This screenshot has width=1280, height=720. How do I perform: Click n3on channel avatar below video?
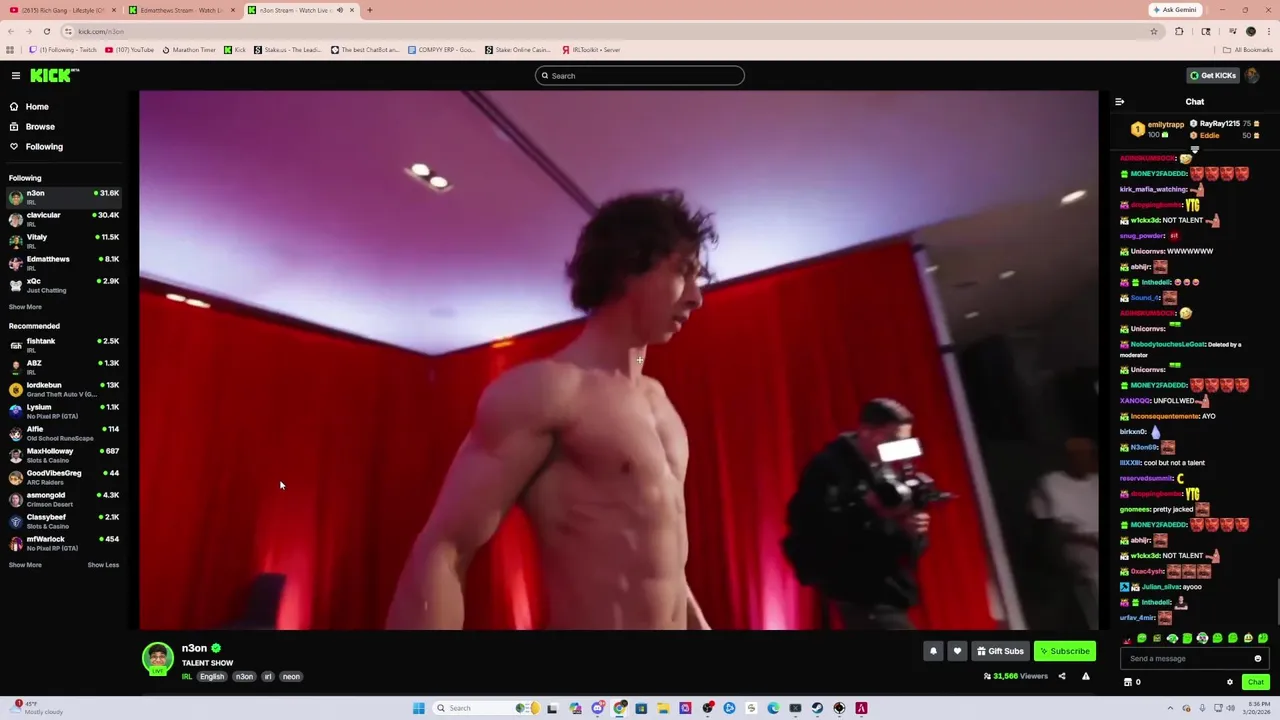pyautogui.click(x=157, y=658)
